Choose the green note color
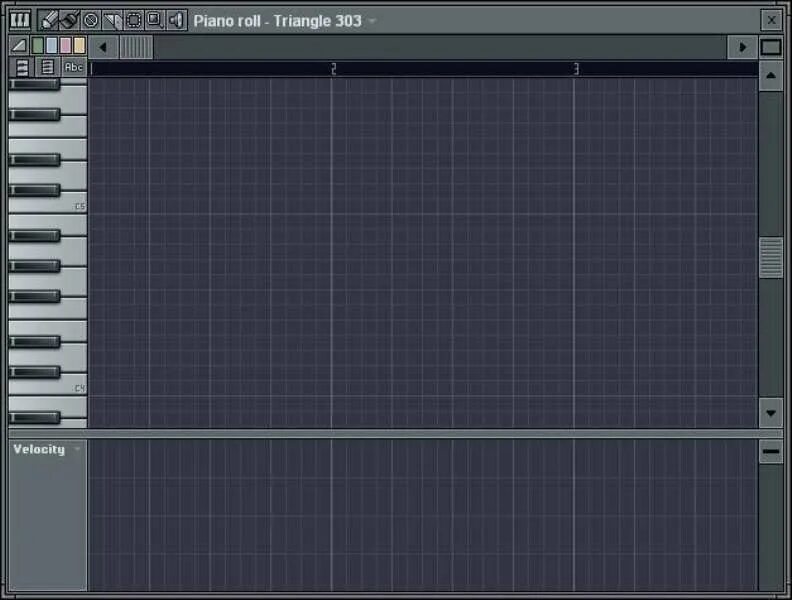This screenshot has height=600, width=792. coord(38,45)
